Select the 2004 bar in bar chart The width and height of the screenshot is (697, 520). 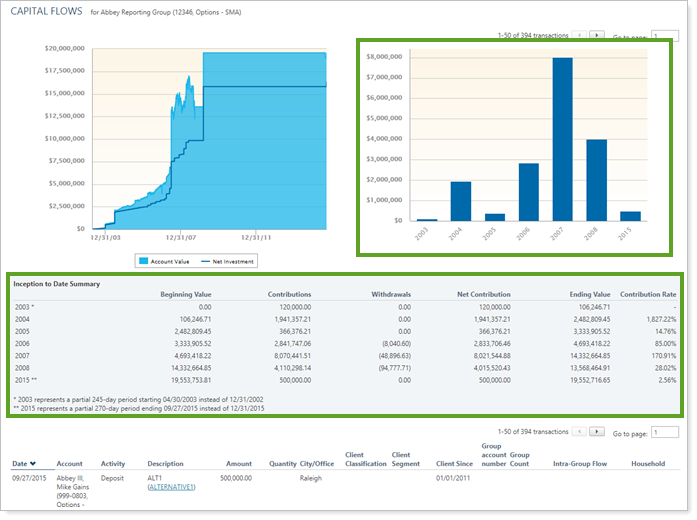(460, 201)
